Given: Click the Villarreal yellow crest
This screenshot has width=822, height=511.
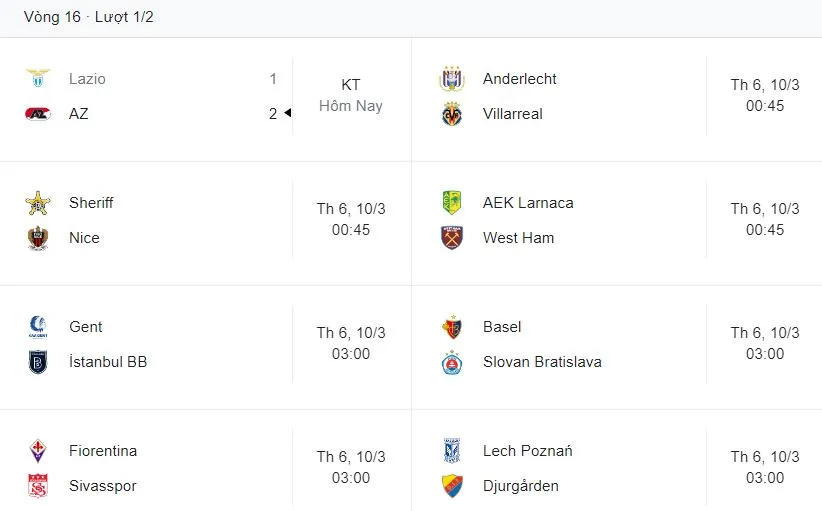Looking at the screenshot, I should click(452, 114).
